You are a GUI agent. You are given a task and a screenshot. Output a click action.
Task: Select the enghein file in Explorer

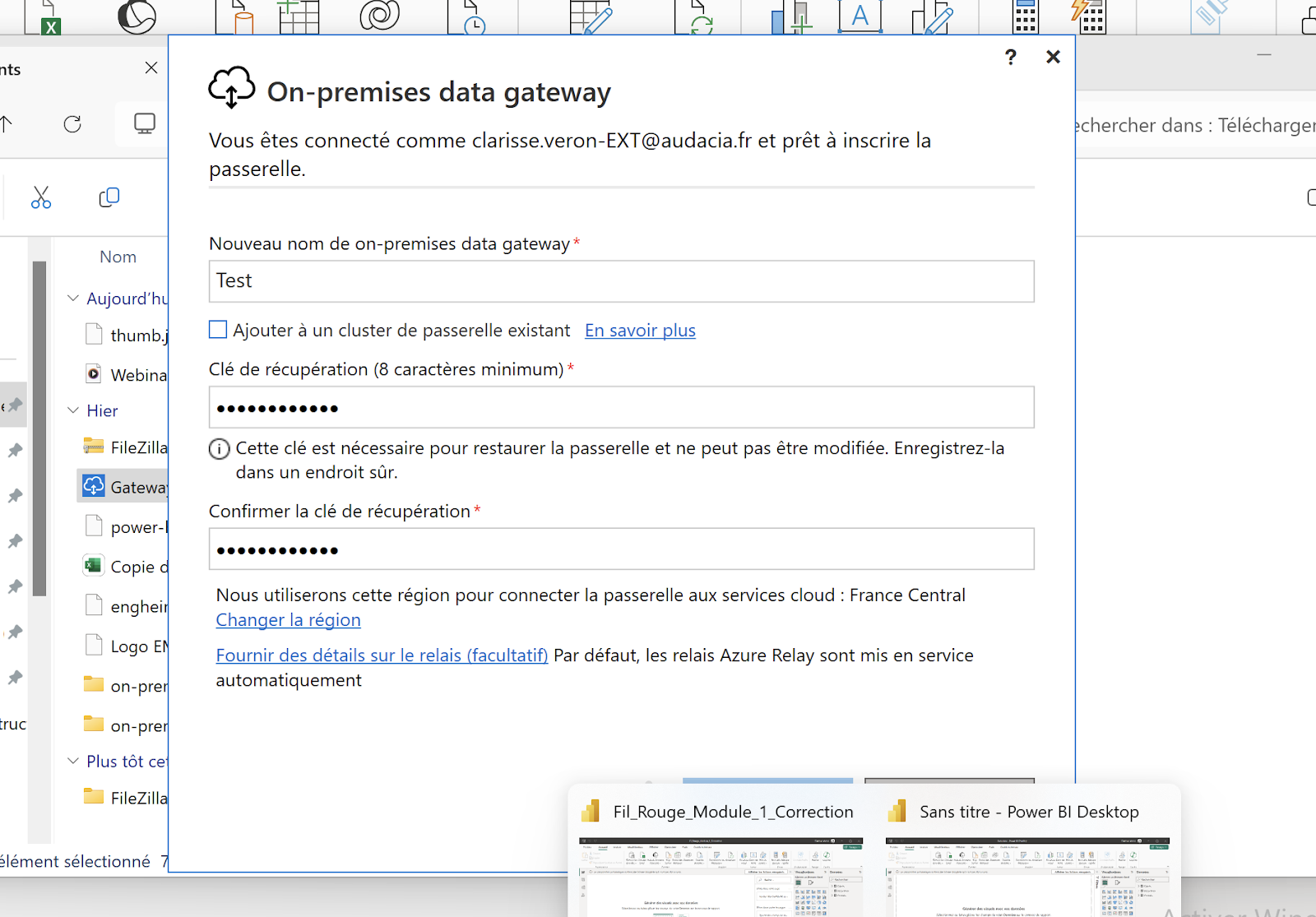pyautogui.click(x=126, y=606)
